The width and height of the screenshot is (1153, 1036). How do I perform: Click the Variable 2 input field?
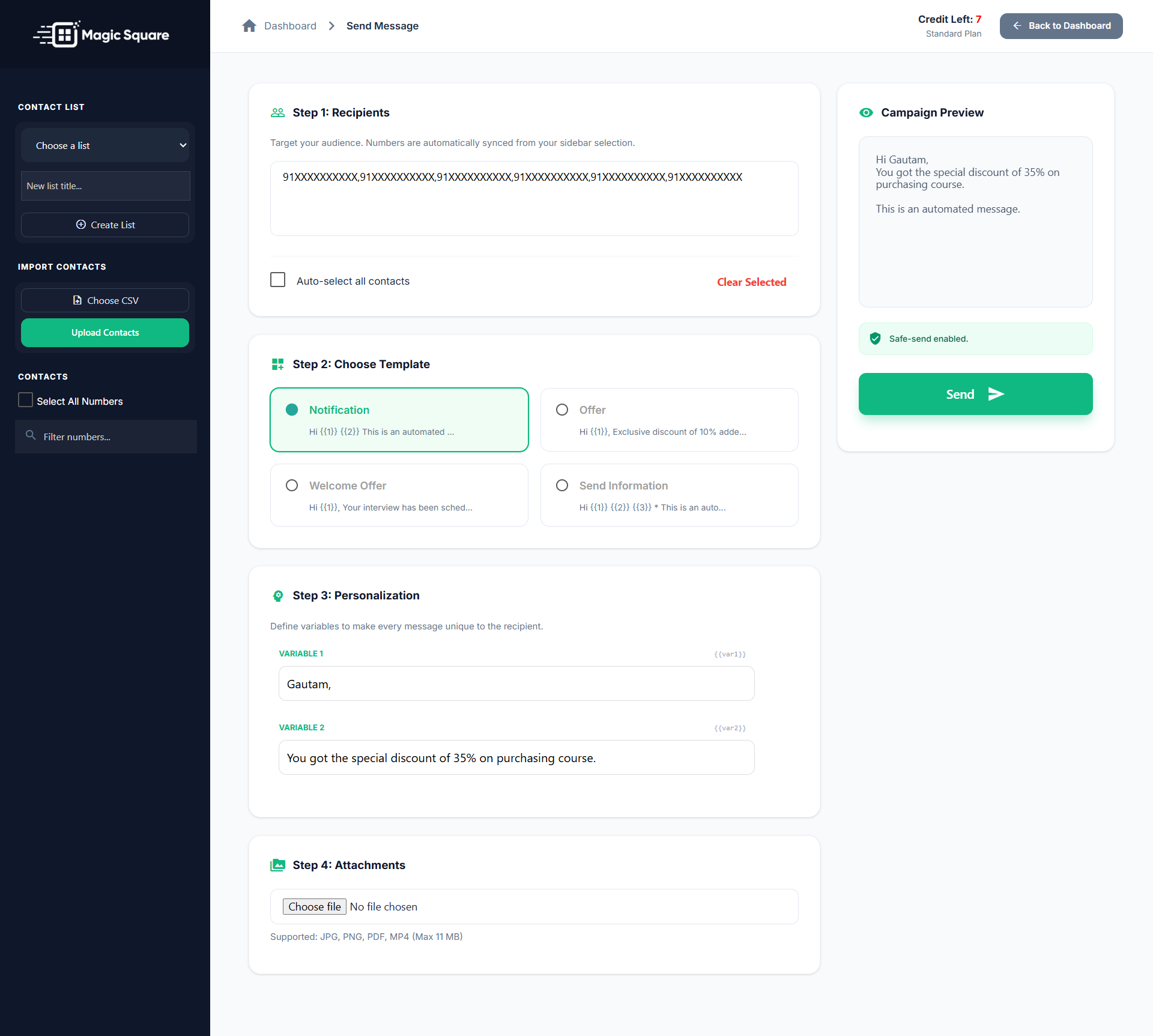point(516,757)
